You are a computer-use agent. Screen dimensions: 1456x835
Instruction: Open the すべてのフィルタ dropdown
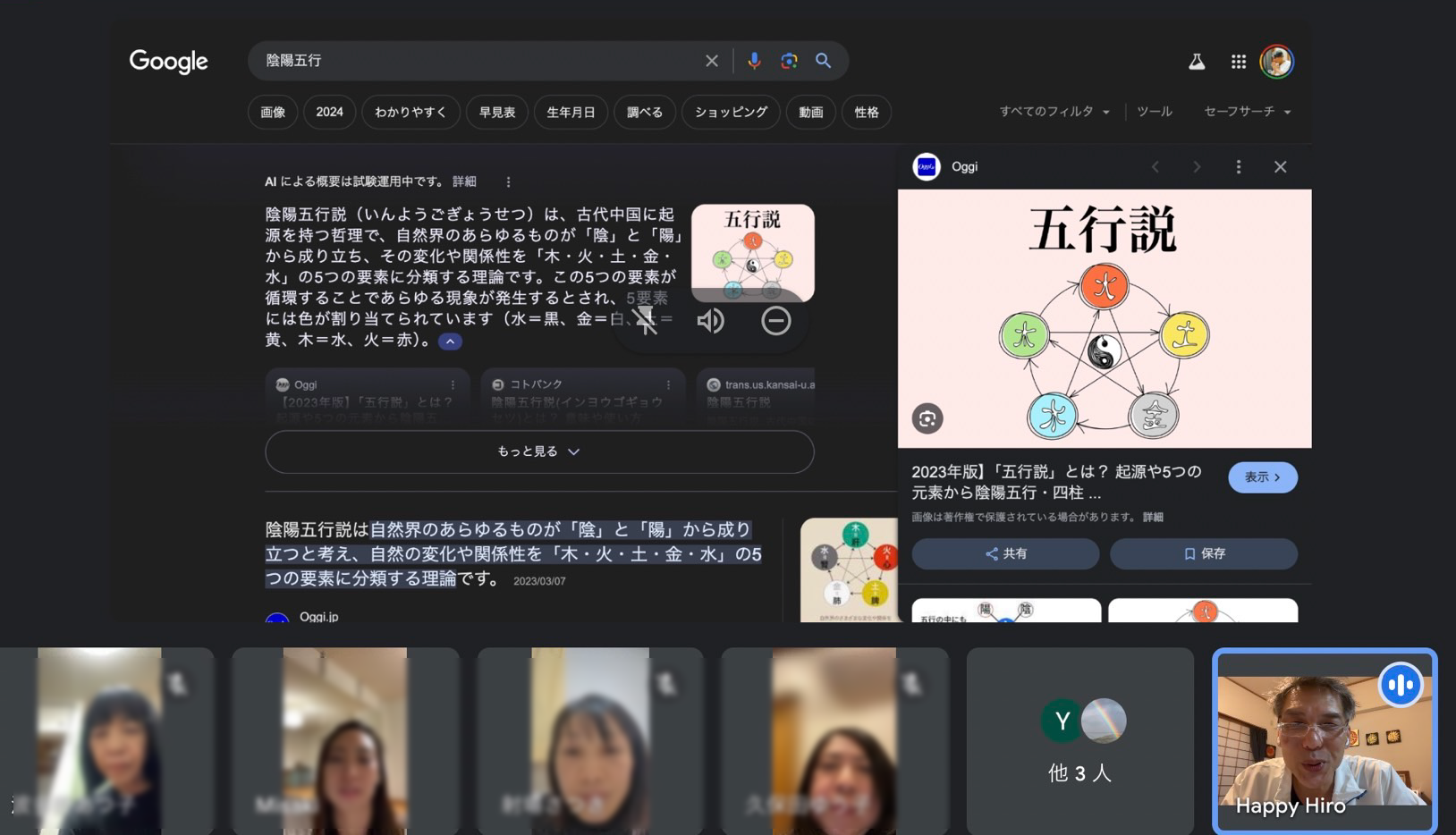(1054, 112)
